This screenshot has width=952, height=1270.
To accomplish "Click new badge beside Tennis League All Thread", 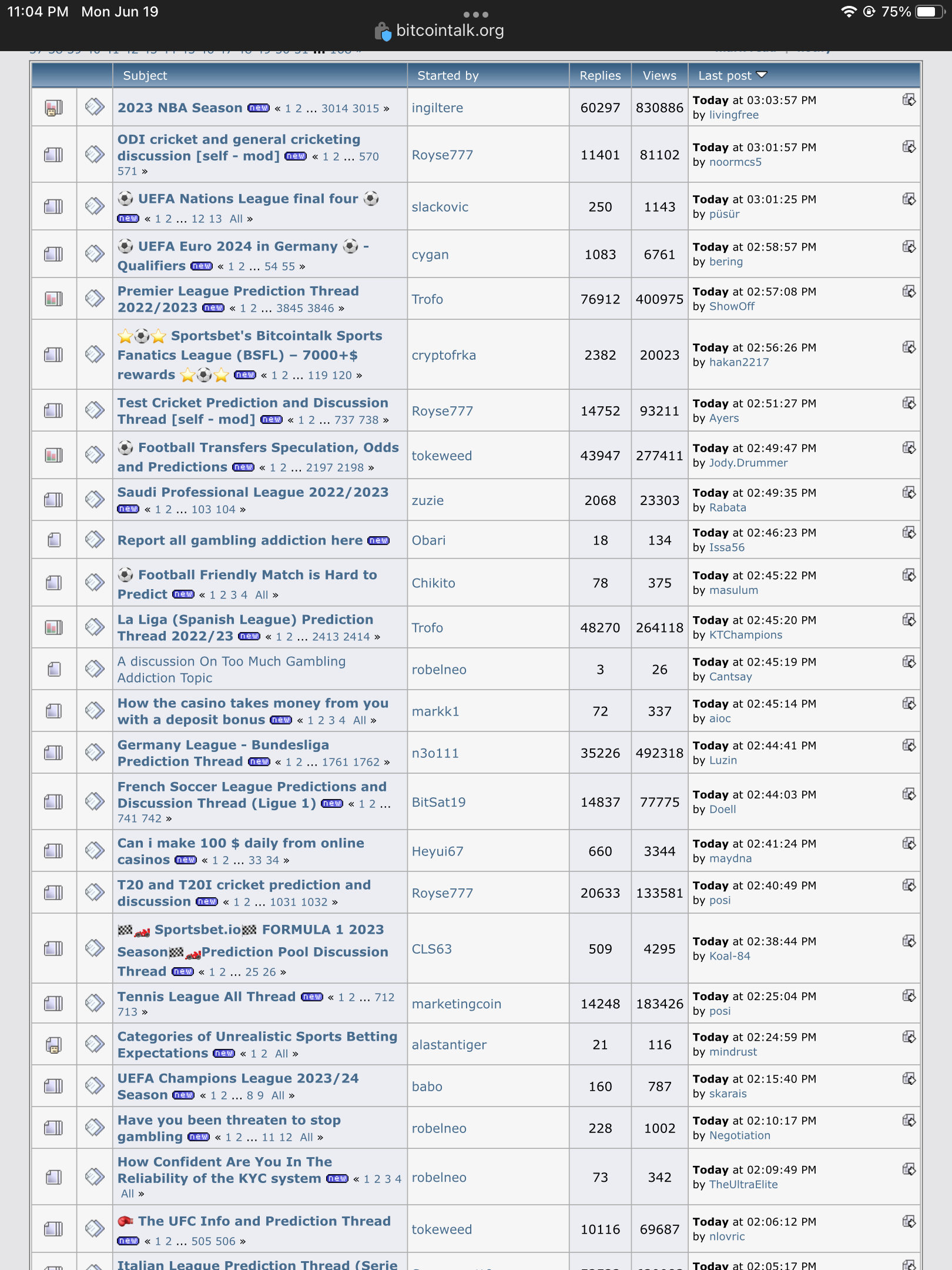I will tap(312, 997).
